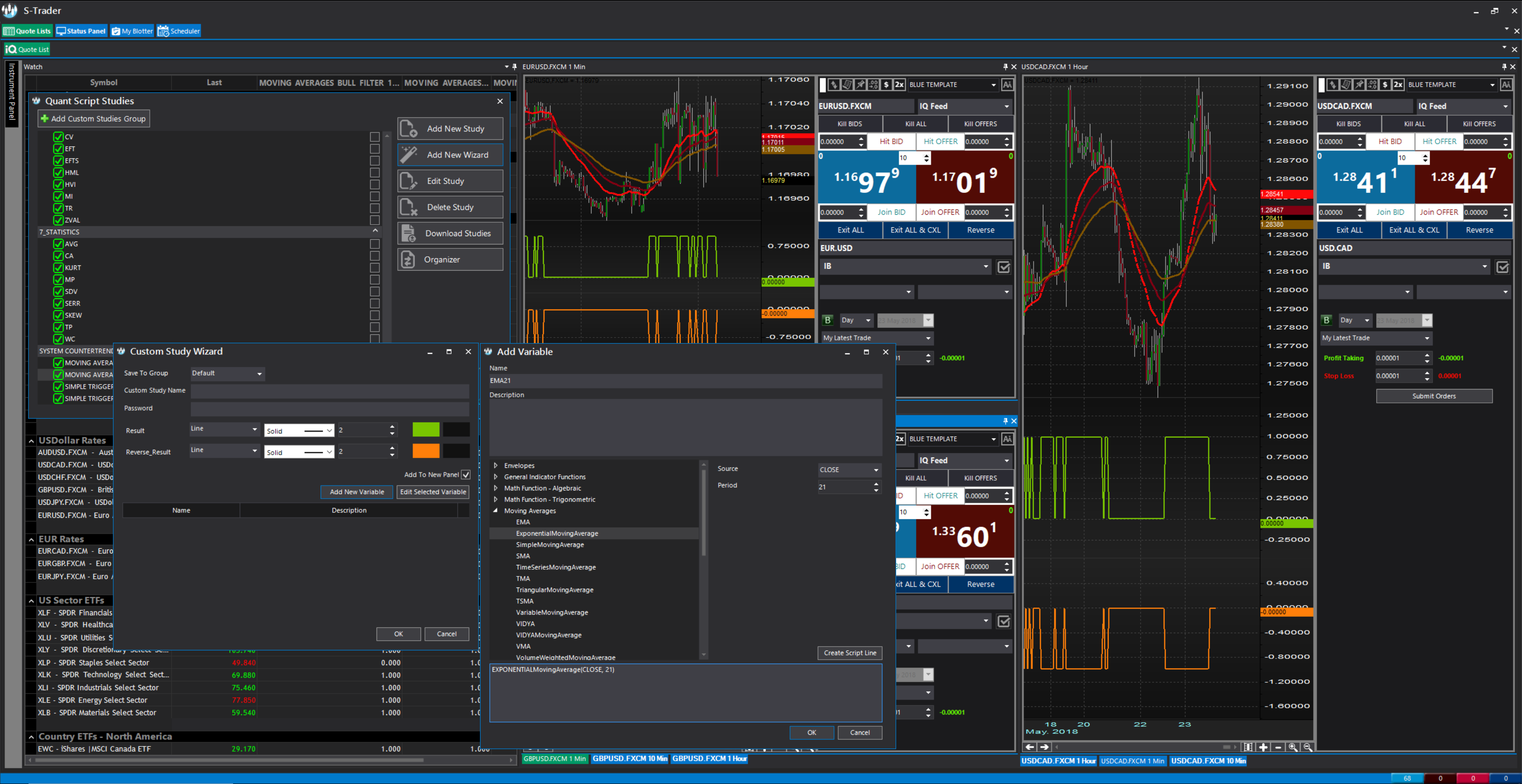1522x784 pixels.
Task: Toggle the pushpin icon in EURUSD order panel
Action: click(860, 85)
